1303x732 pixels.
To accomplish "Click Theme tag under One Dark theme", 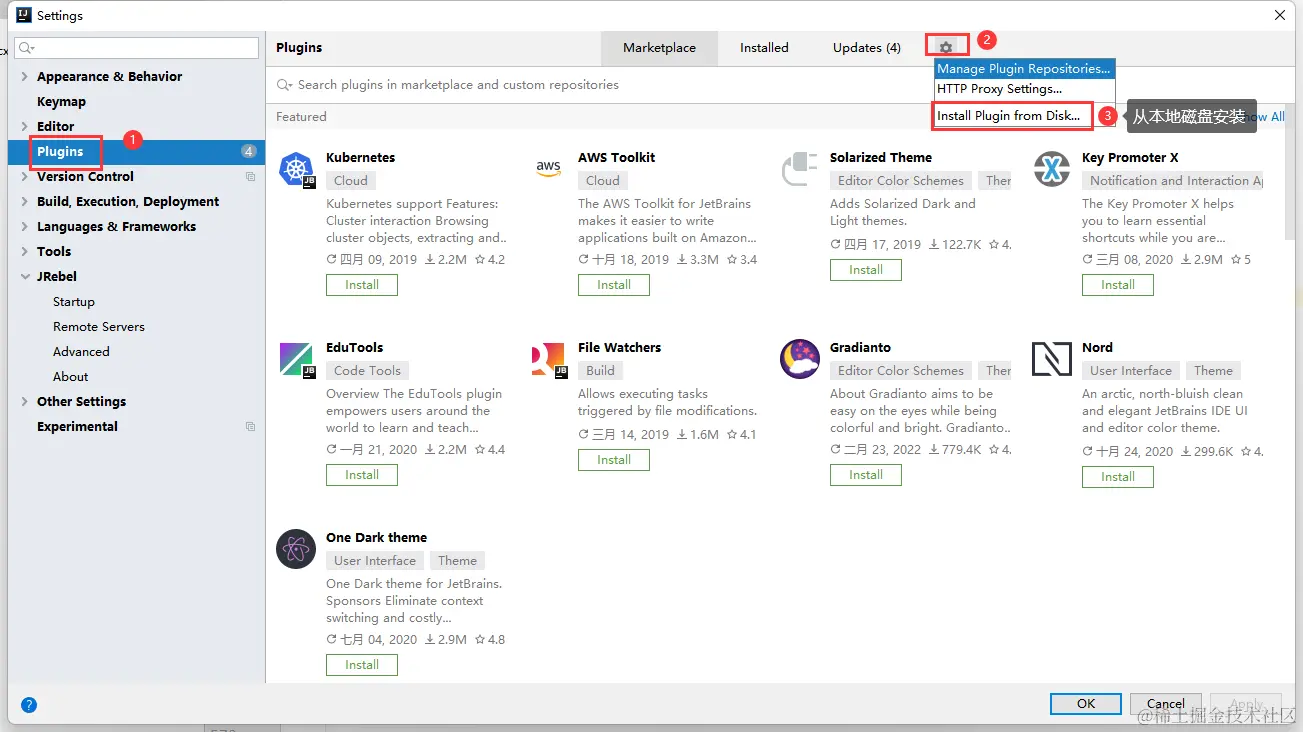I will (x=457, y=561).
